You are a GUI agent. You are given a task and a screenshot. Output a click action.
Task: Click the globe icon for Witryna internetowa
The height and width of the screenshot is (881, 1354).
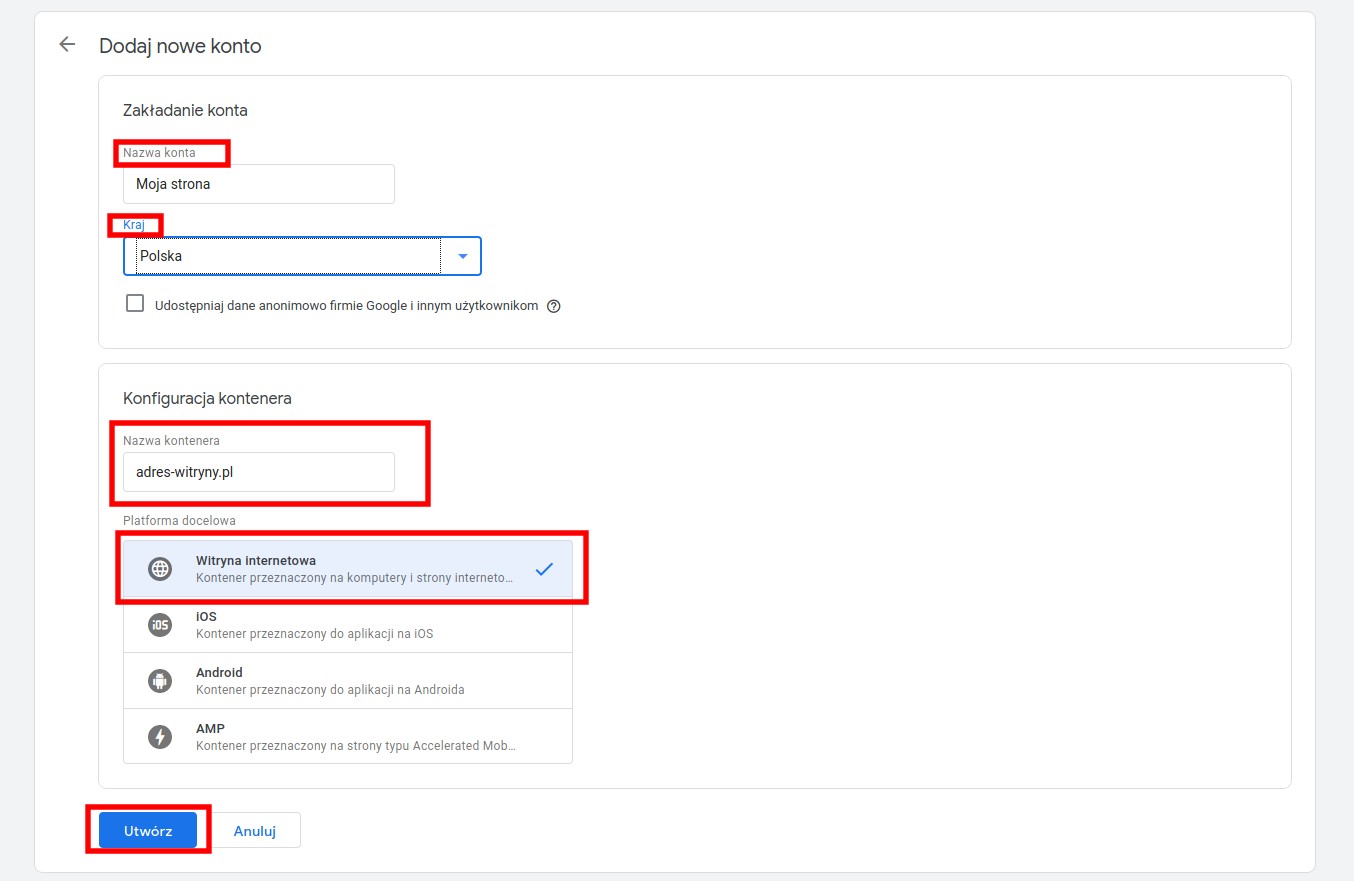(160, 569)
